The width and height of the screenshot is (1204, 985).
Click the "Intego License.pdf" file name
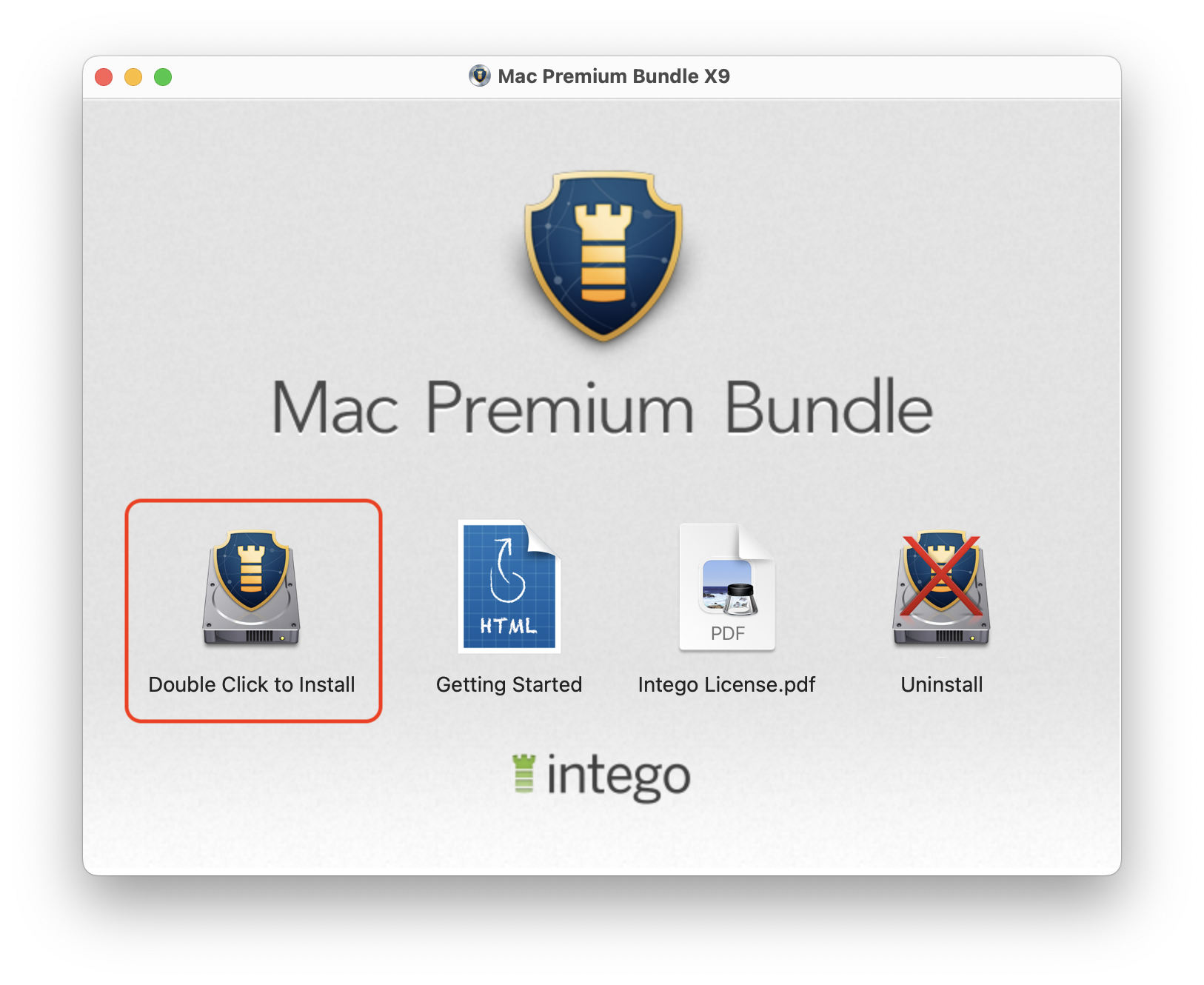pos(726,684)
